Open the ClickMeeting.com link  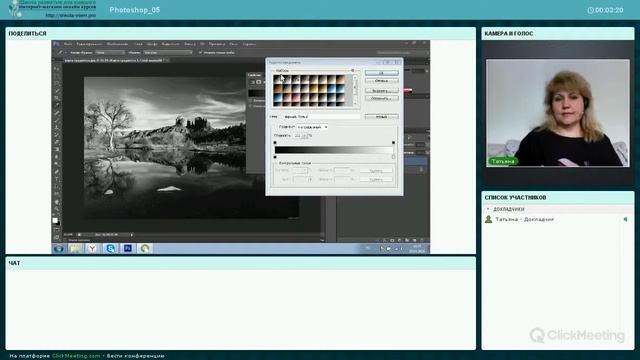76,356
